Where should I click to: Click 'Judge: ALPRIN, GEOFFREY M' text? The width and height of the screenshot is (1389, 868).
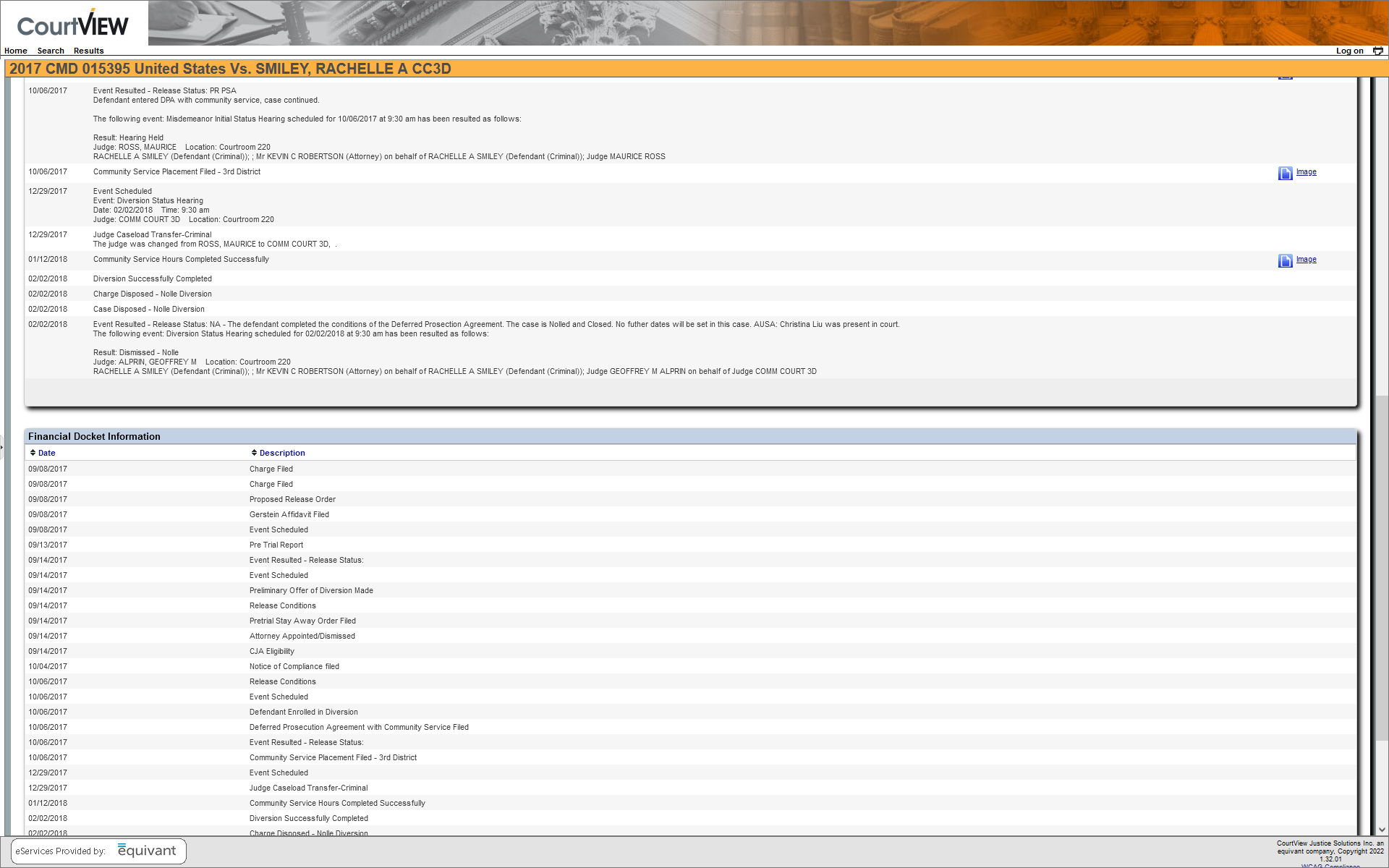[145, 362]
